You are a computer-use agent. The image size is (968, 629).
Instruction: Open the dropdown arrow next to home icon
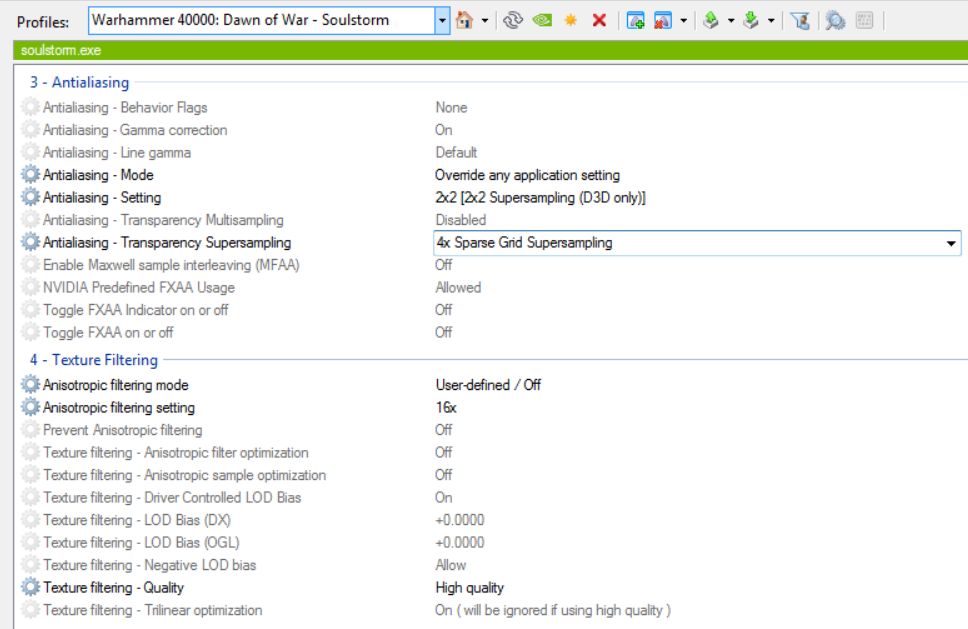pos(485,20)
